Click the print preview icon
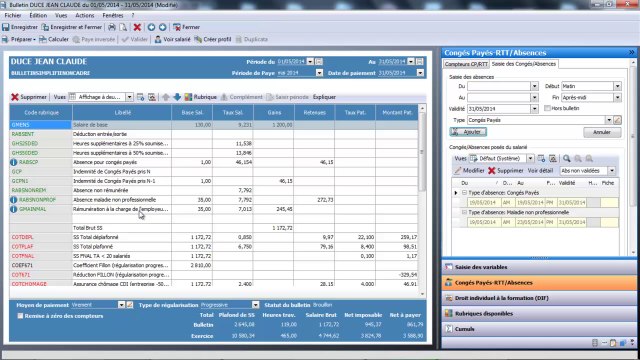 (x=123, y=27)
